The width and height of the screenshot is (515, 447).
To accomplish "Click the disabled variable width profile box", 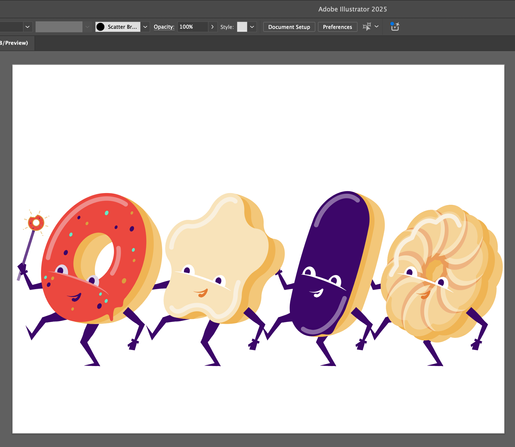I will click(59, 27).
